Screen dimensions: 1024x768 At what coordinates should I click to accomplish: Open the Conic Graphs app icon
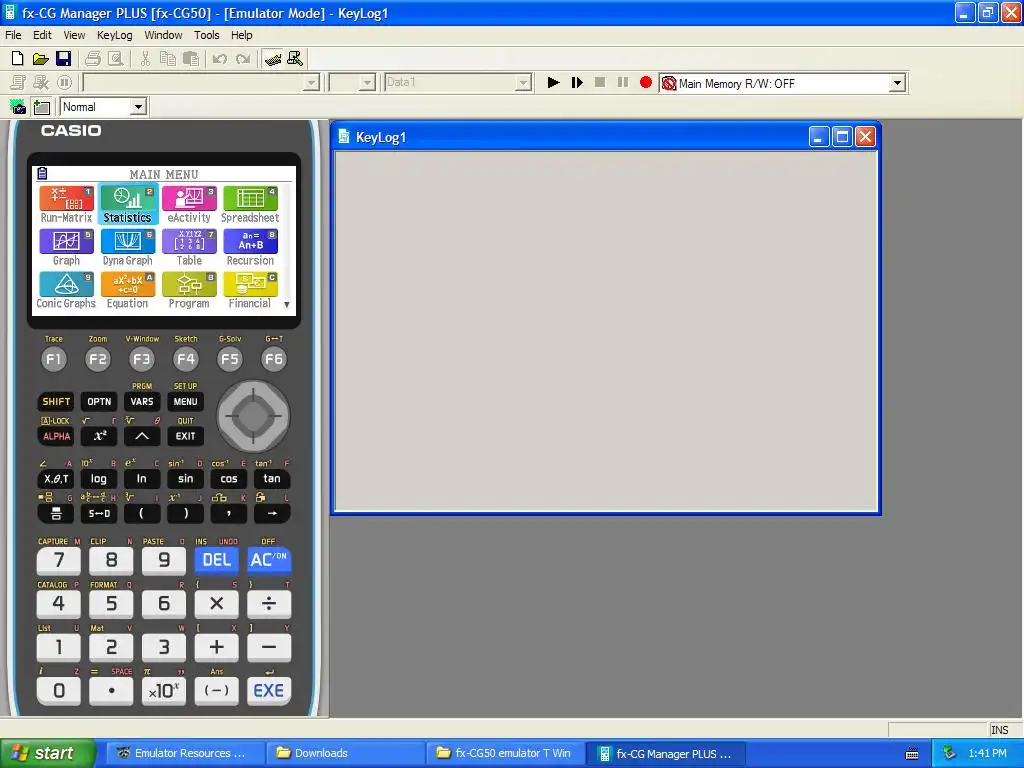(x=66, y=291)
